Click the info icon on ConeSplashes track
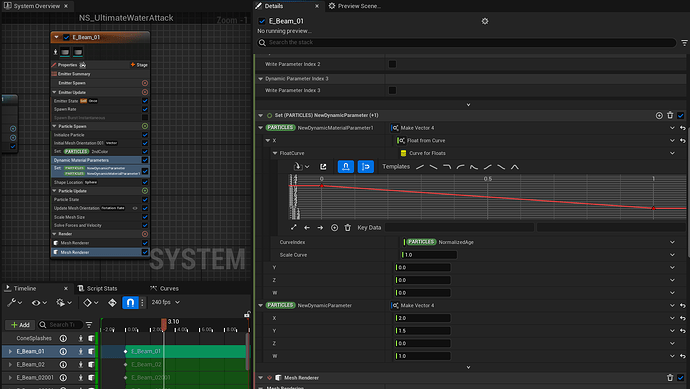690x389 pixels. [63, 338]
